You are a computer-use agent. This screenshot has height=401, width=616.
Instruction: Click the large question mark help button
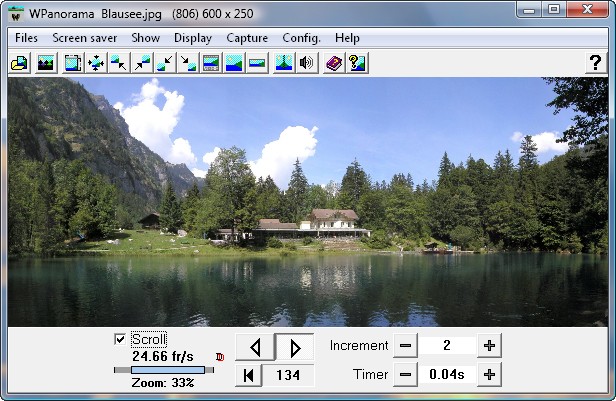click(596, 63)
